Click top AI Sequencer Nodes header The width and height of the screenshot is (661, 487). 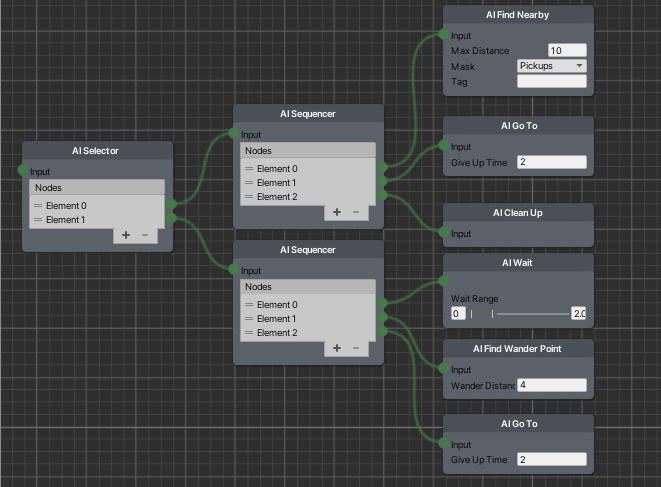point(308,151)
